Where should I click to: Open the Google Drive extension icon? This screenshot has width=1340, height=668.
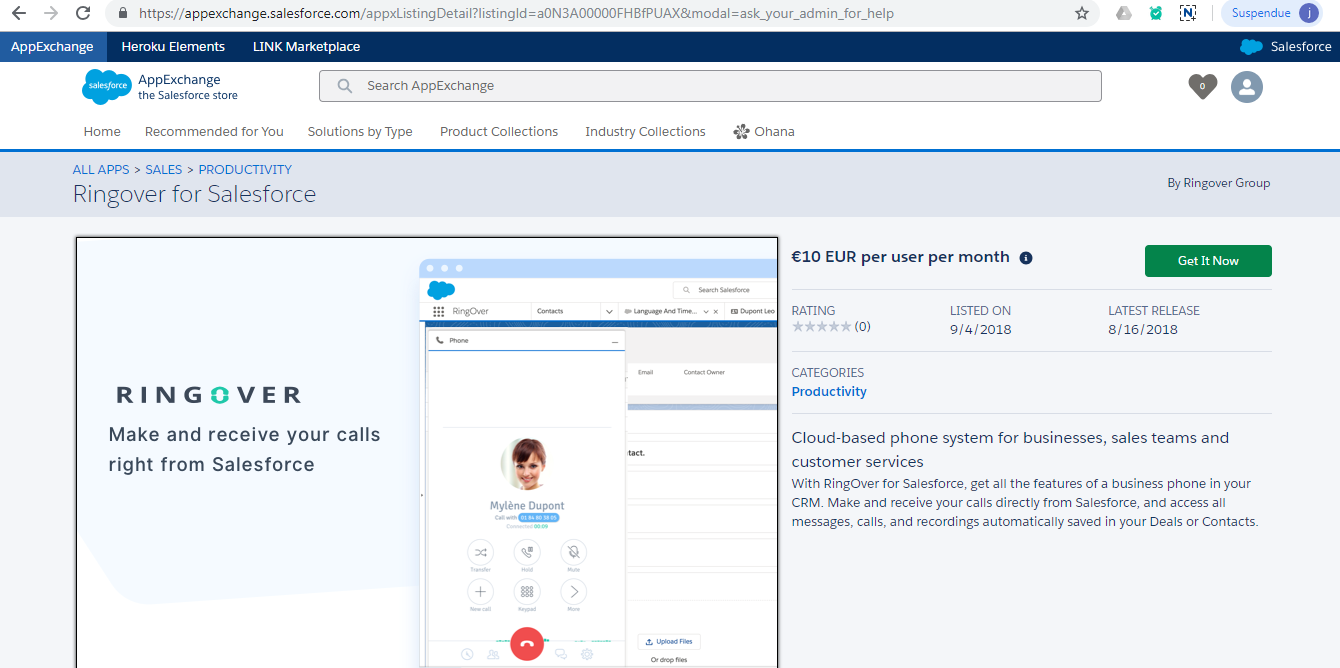[x=1124, y=14]
